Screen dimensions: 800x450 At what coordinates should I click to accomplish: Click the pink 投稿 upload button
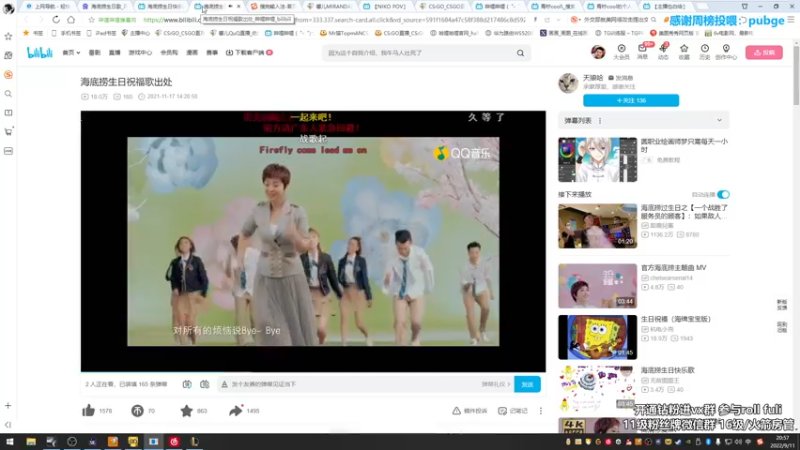(764, 53)
